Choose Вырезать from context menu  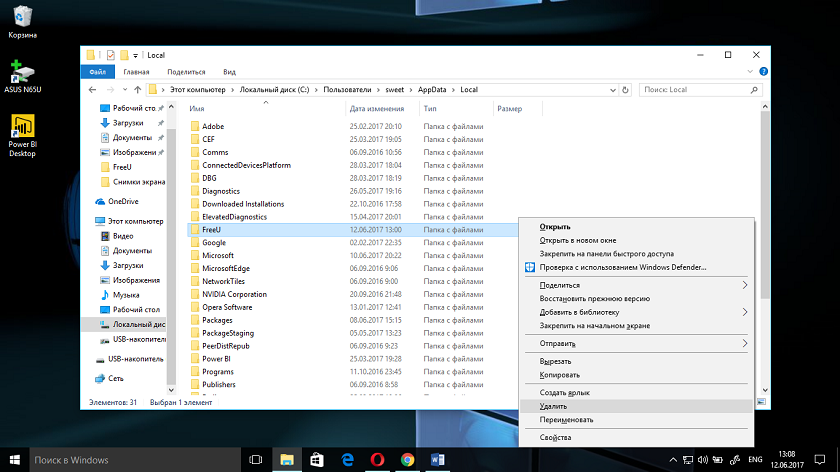[x=636, y=361]
